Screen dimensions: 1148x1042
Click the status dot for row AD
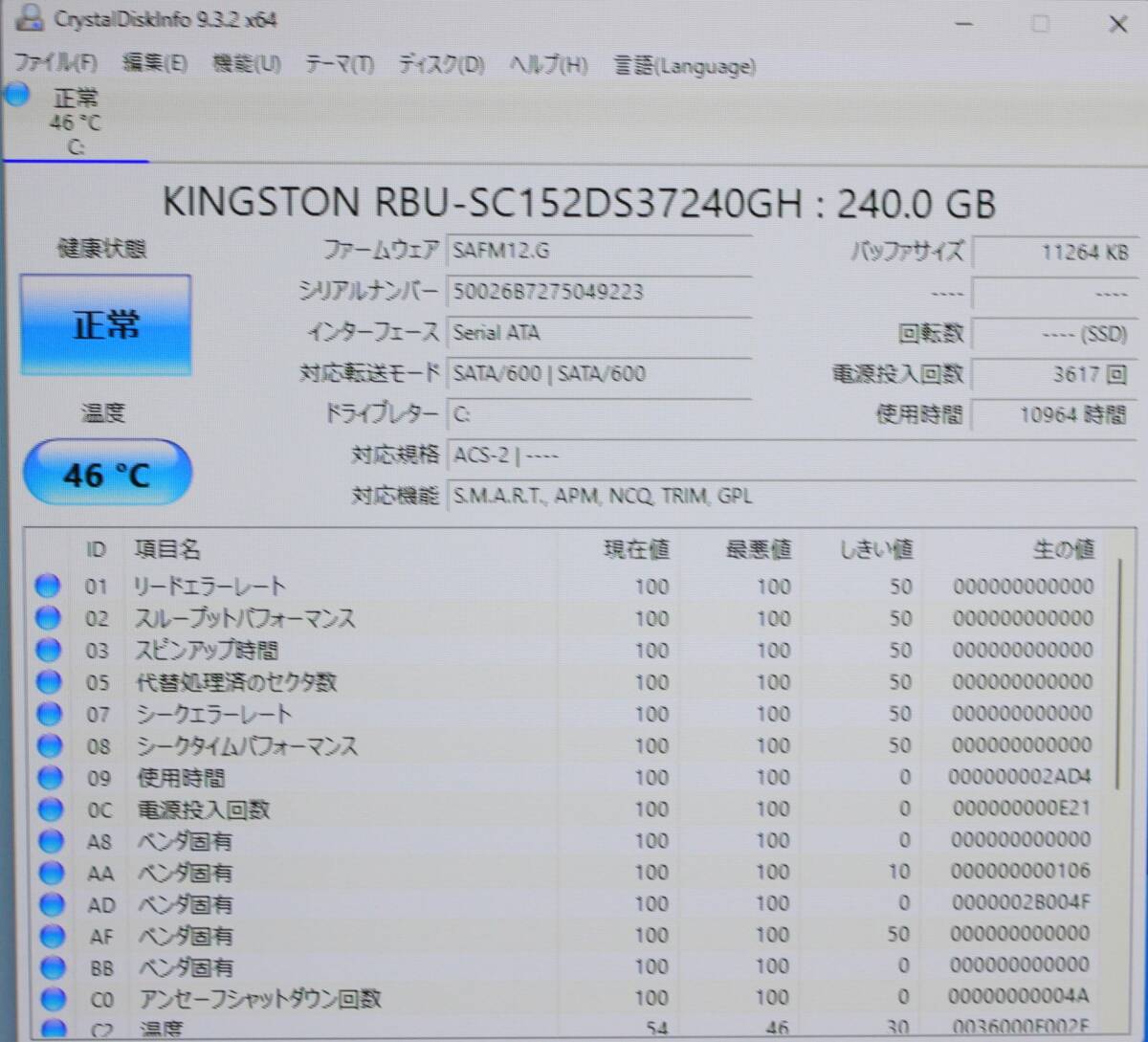(x=52, y=904)
